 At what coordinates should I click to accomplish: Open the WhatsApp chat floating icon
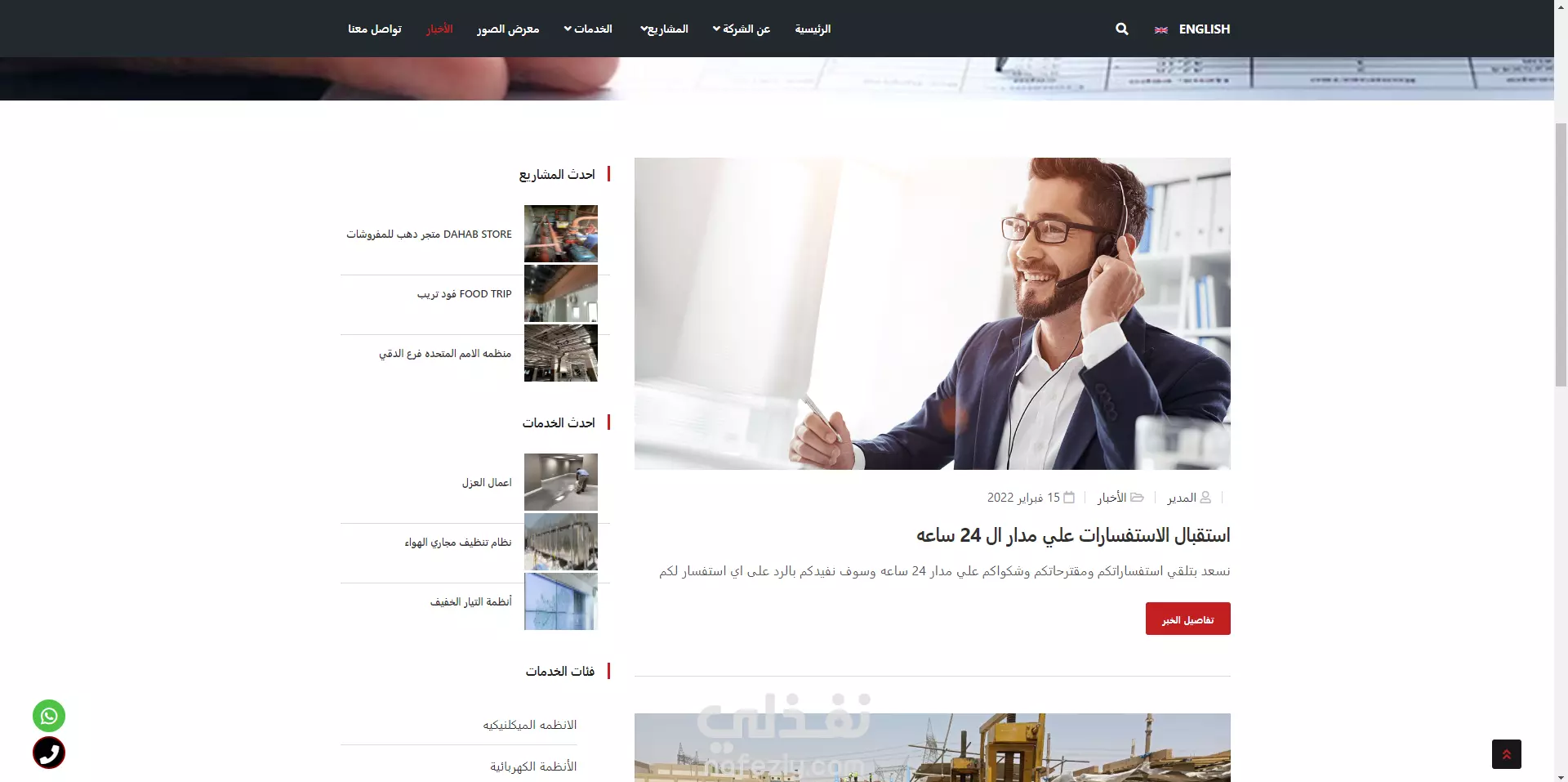click(x=49, y=716)
